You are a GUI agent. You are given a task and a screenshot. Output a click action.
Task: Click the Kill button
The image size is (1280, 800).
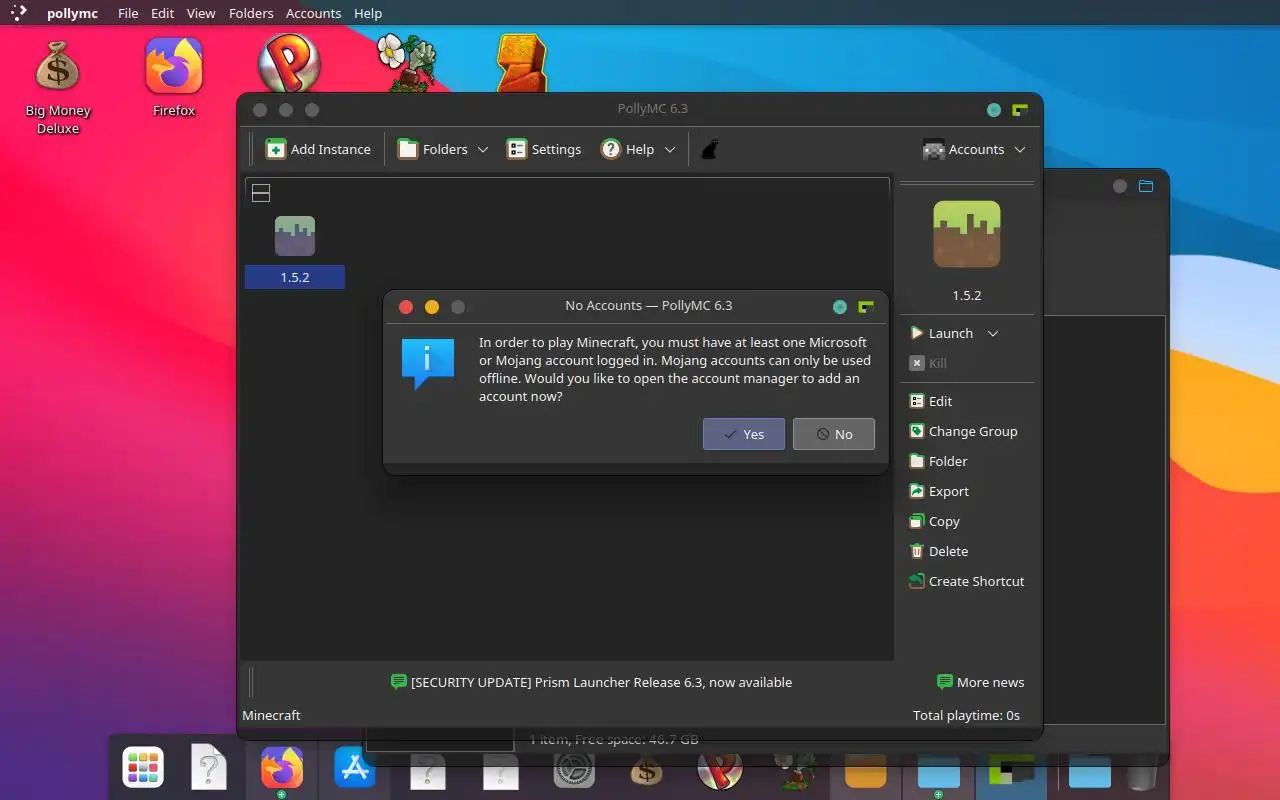pos(928,363)
